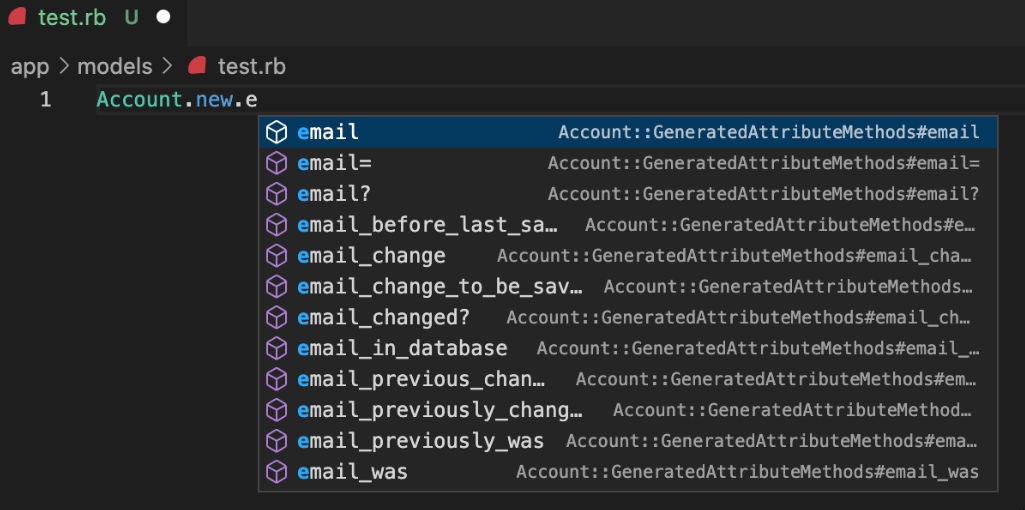The width and height of the screenshot is (1025, 510).
Task: Click line number 1 in the gutter
Action: (x=46, y=100)
